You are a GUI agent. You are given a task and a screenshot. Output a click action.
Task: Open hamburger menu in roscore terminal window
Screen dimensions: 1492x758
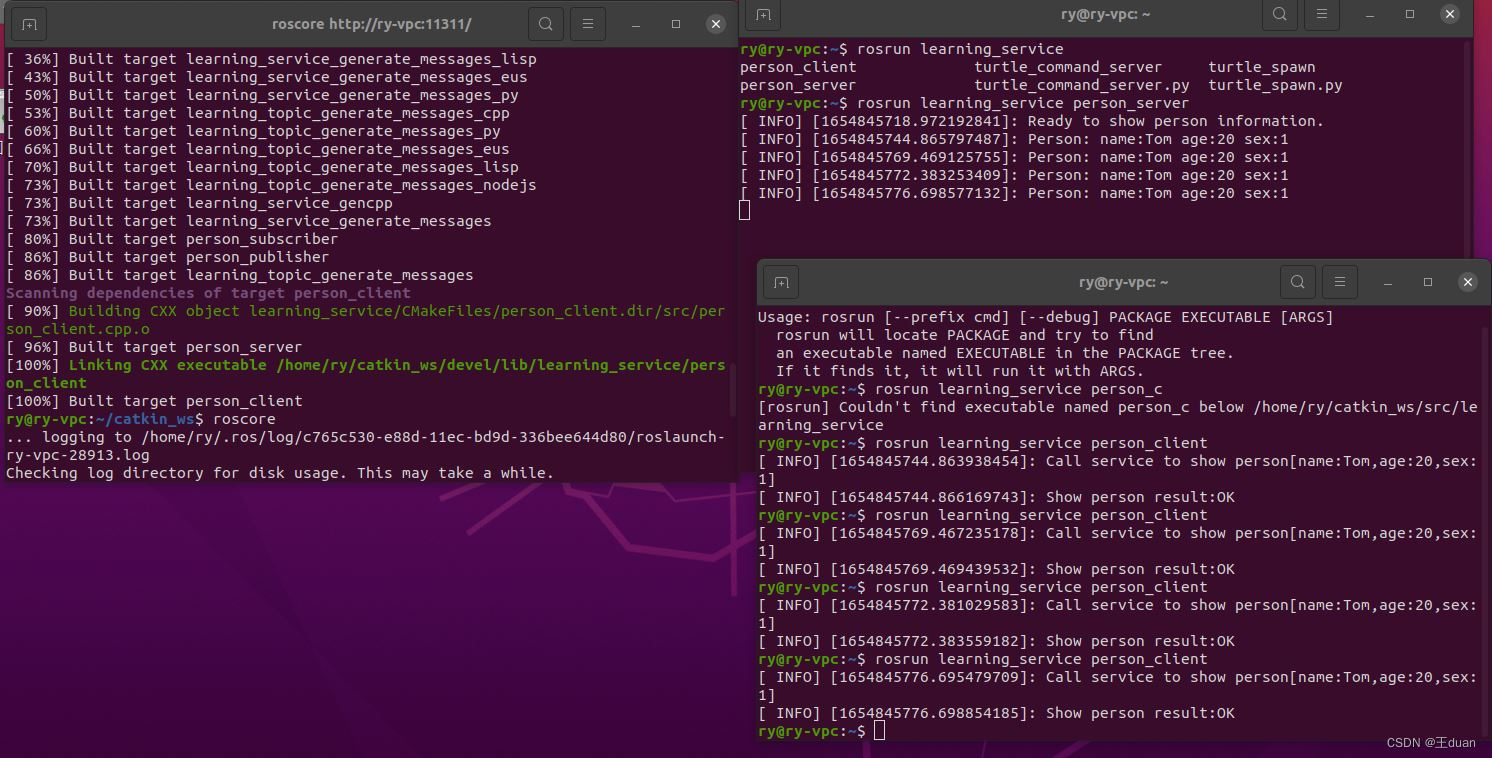[x=588, y=24]
